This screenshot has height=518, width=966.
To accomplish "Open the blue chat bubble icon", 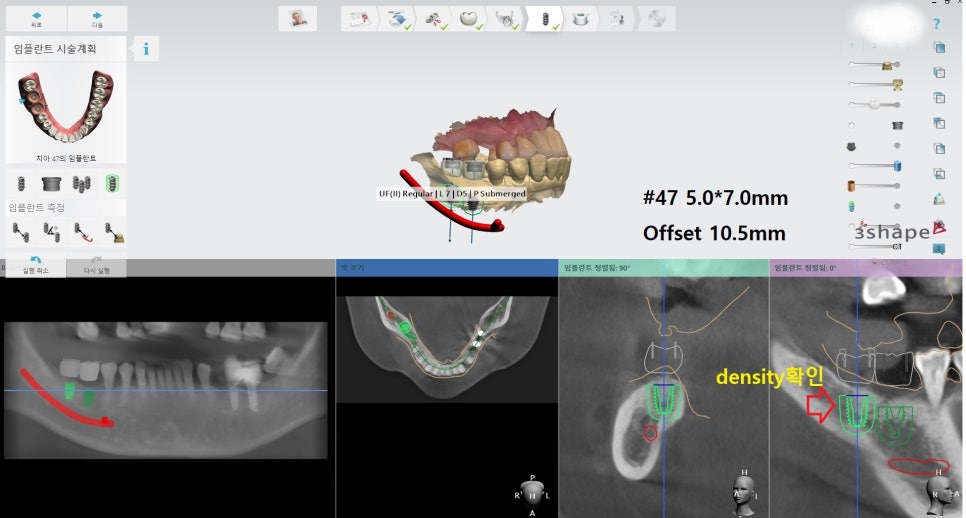I will point(939,249).
